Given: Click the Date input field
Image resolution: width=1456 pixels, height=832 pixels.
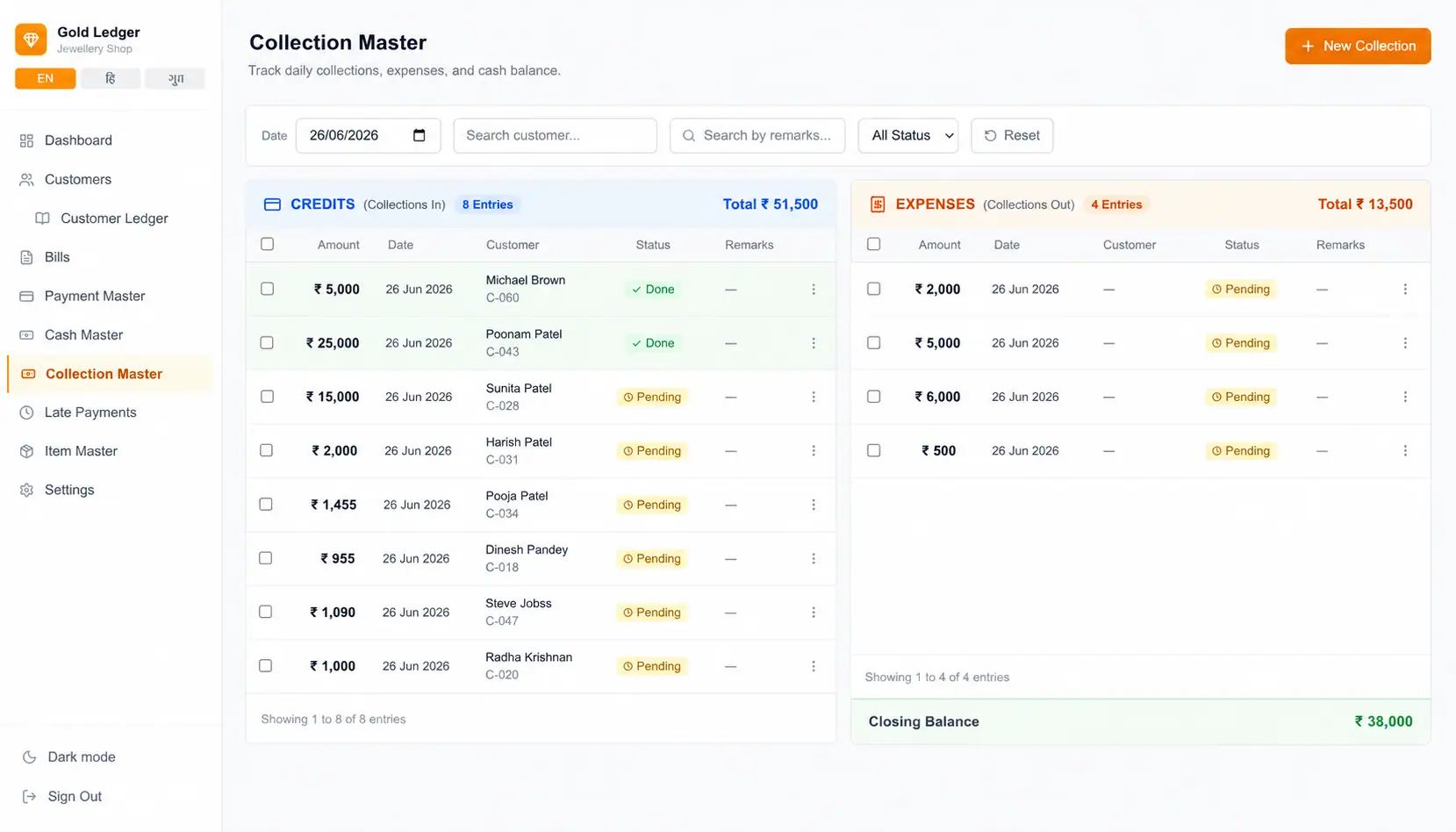Looking at the screenshot, I should point(368,136).
